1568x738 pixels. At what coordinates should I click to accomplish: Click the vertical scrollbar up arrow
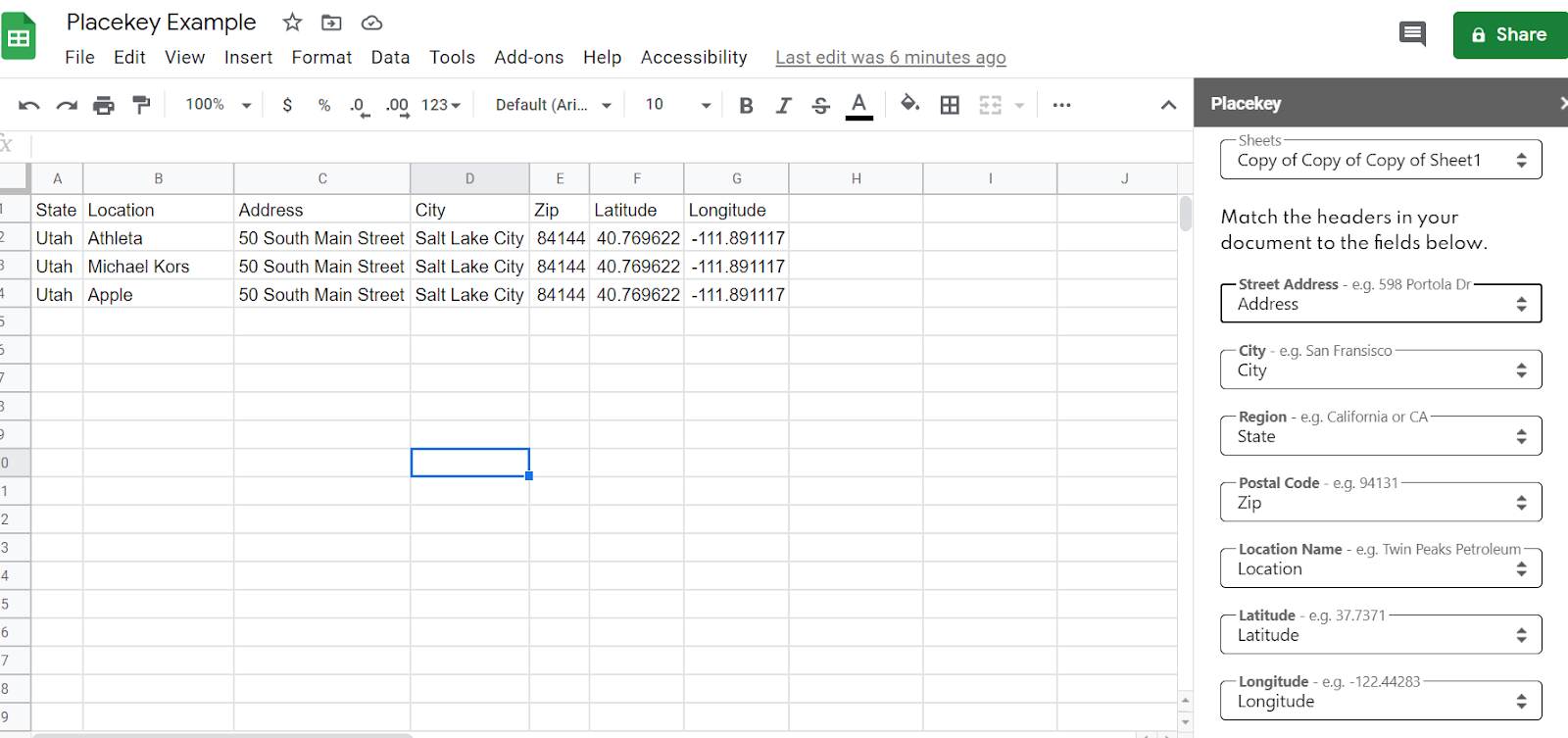pyautogui.click(x=1186, y=700)
